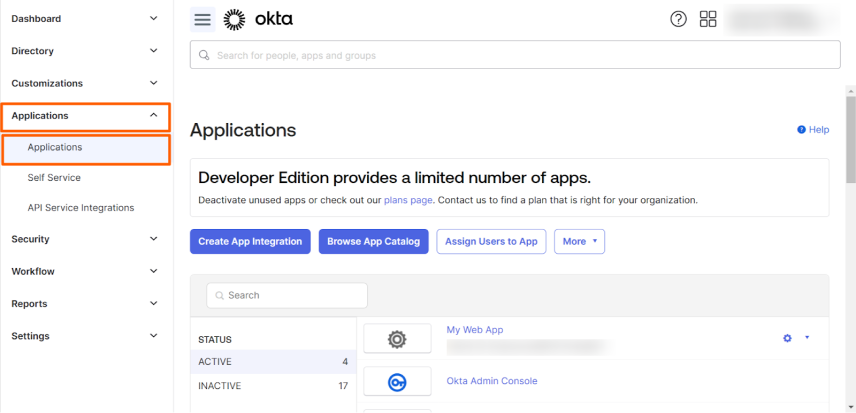Open API Service Integrations in sidebar
Image resolution: width=856 pixels, height=413 pixels.
pos(81,208)
